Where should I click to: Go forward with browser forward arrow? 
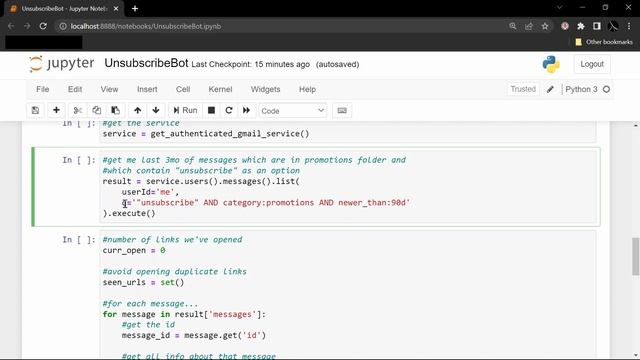coord(27,26)
